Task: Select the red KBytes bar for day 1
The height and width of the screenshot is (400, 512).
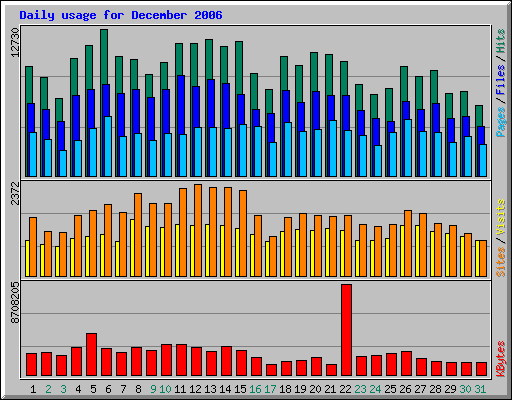Action: click(x=31, y=365)
